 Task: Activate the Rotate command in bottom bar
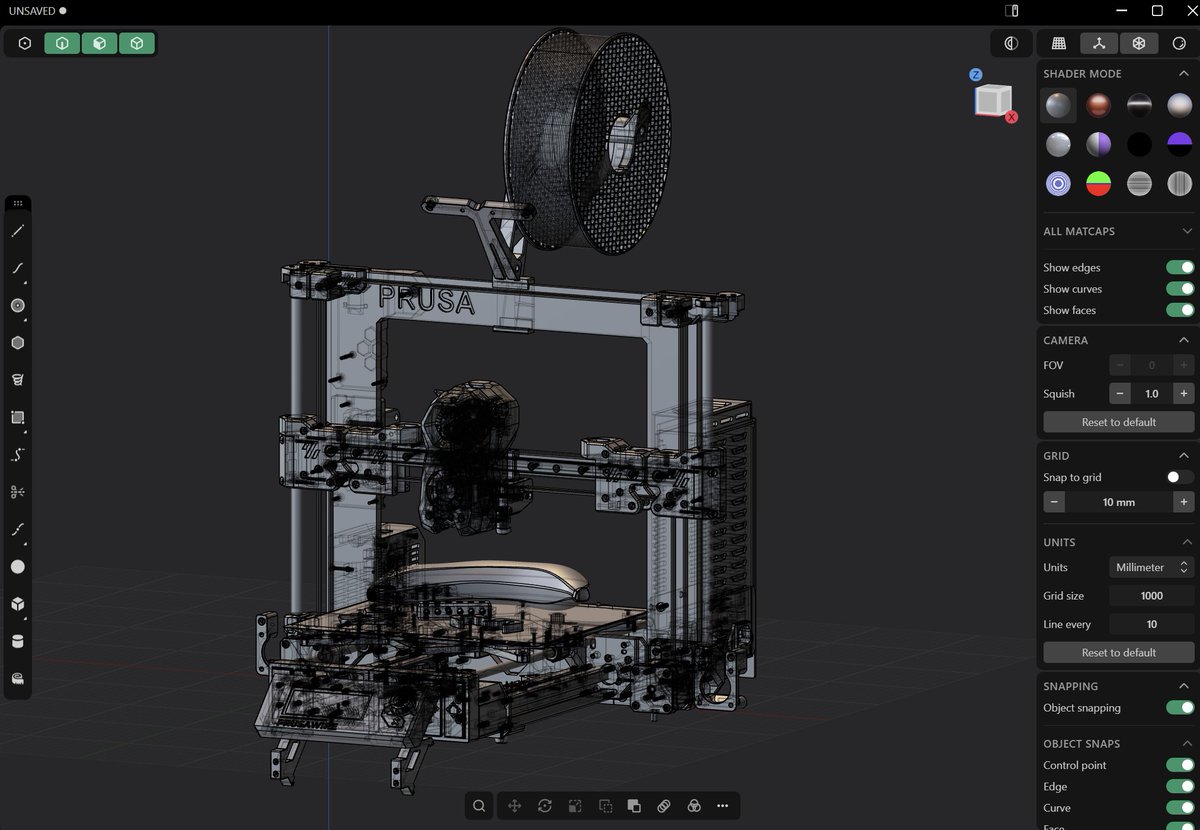(x=545, y=806)
